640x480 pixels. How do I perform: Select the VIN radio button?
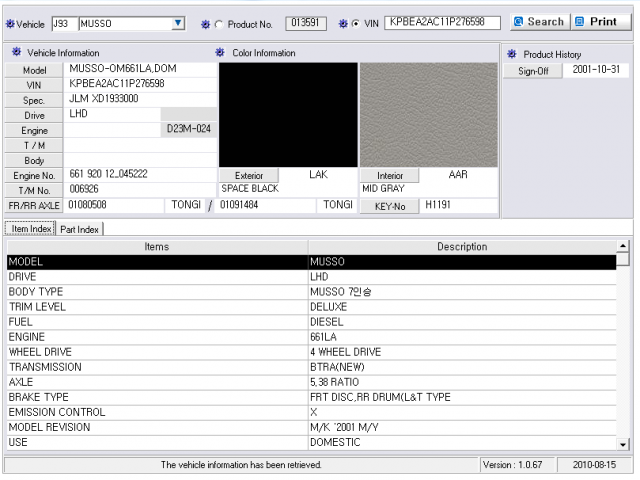click(356, 24)
